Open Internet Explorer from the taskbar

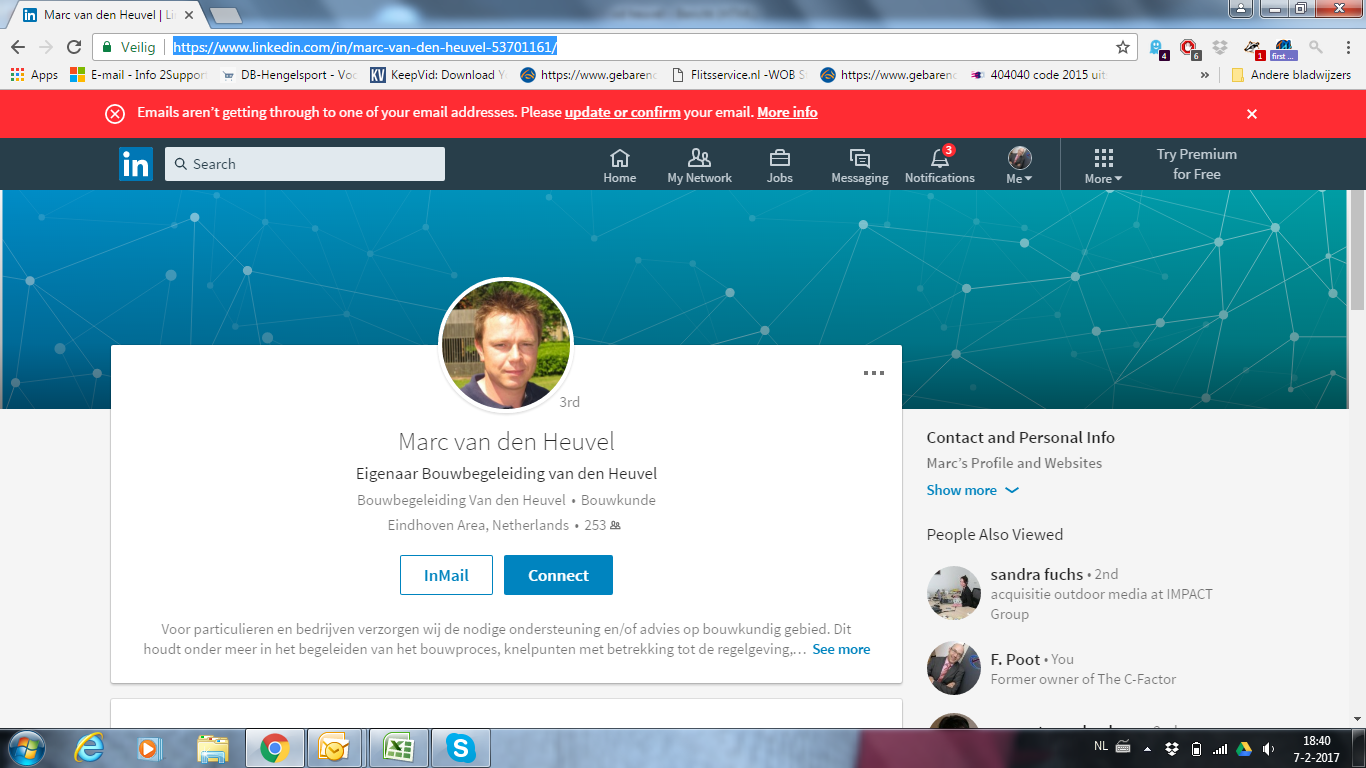pos(90,748)
